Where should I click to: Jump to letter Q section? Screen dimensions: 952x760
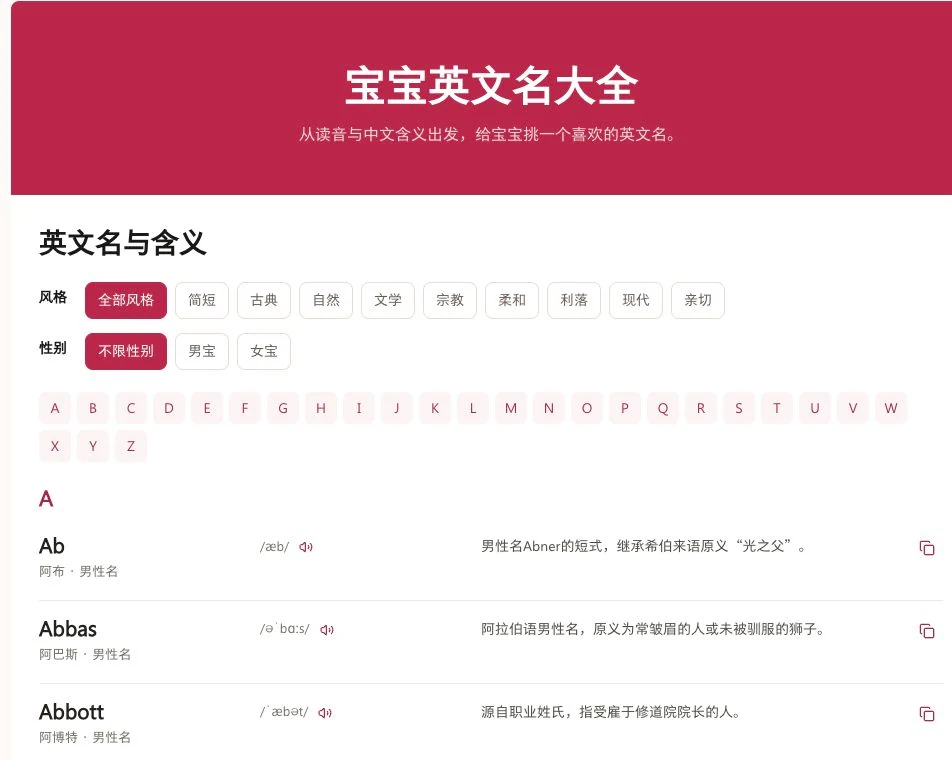pyautogui.click(x=663, y=408)
